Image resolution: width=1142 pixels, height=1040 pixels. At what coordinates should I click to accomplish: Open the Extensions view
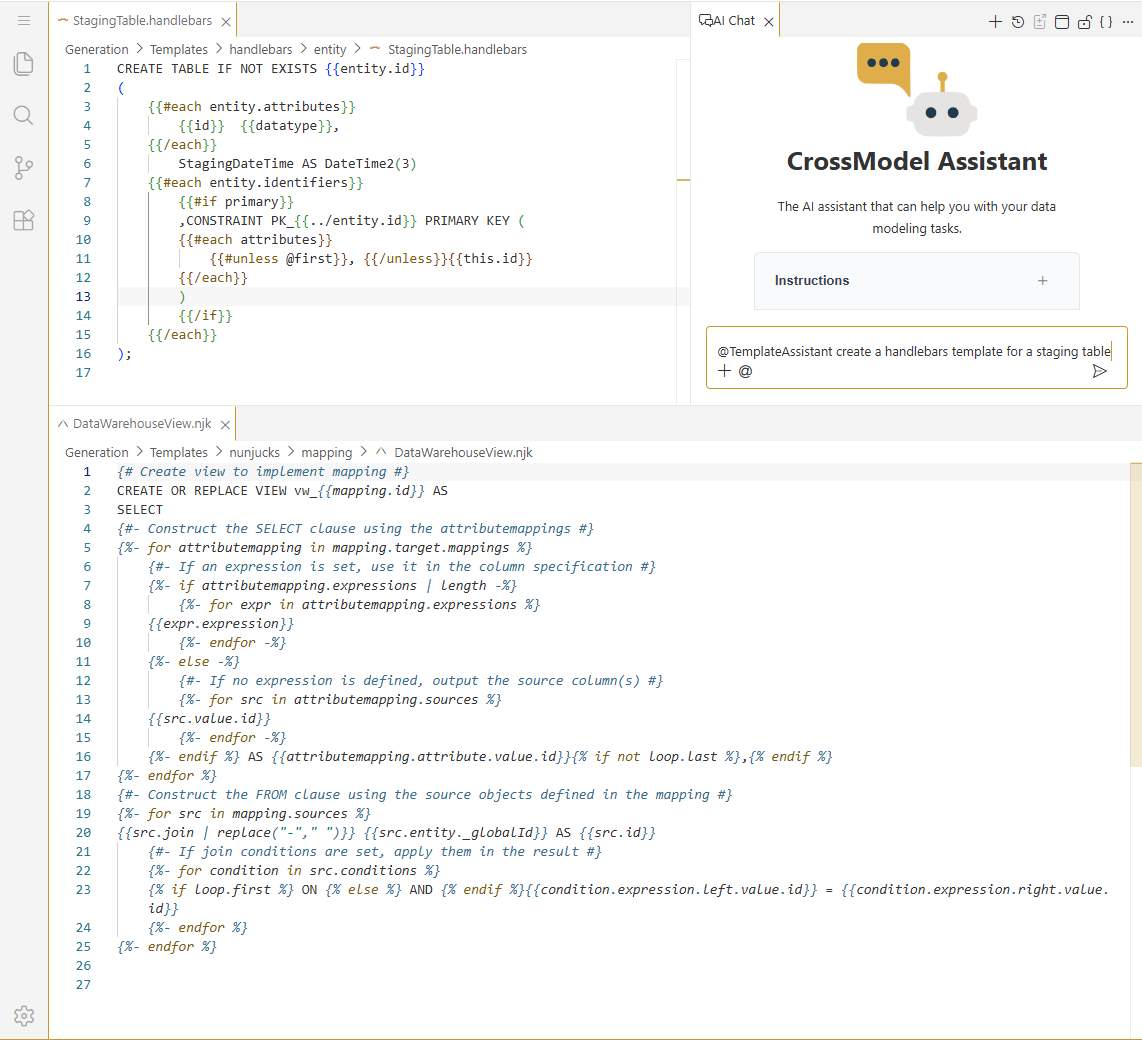[x=24, y=220]
